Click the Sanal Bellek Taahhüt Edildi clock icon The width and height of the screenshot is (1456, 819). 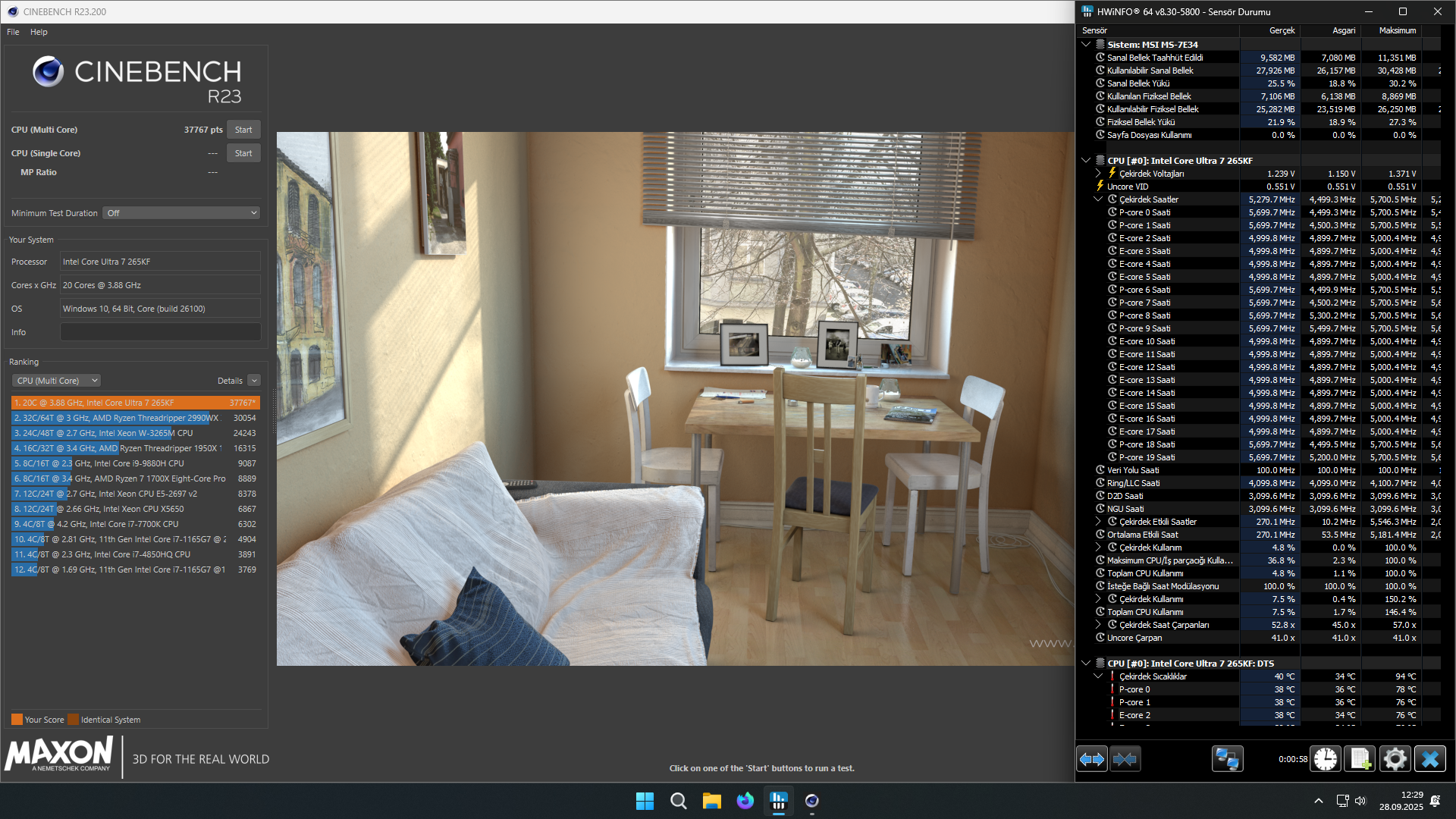pyautogui.click(x=1100, y=57)
